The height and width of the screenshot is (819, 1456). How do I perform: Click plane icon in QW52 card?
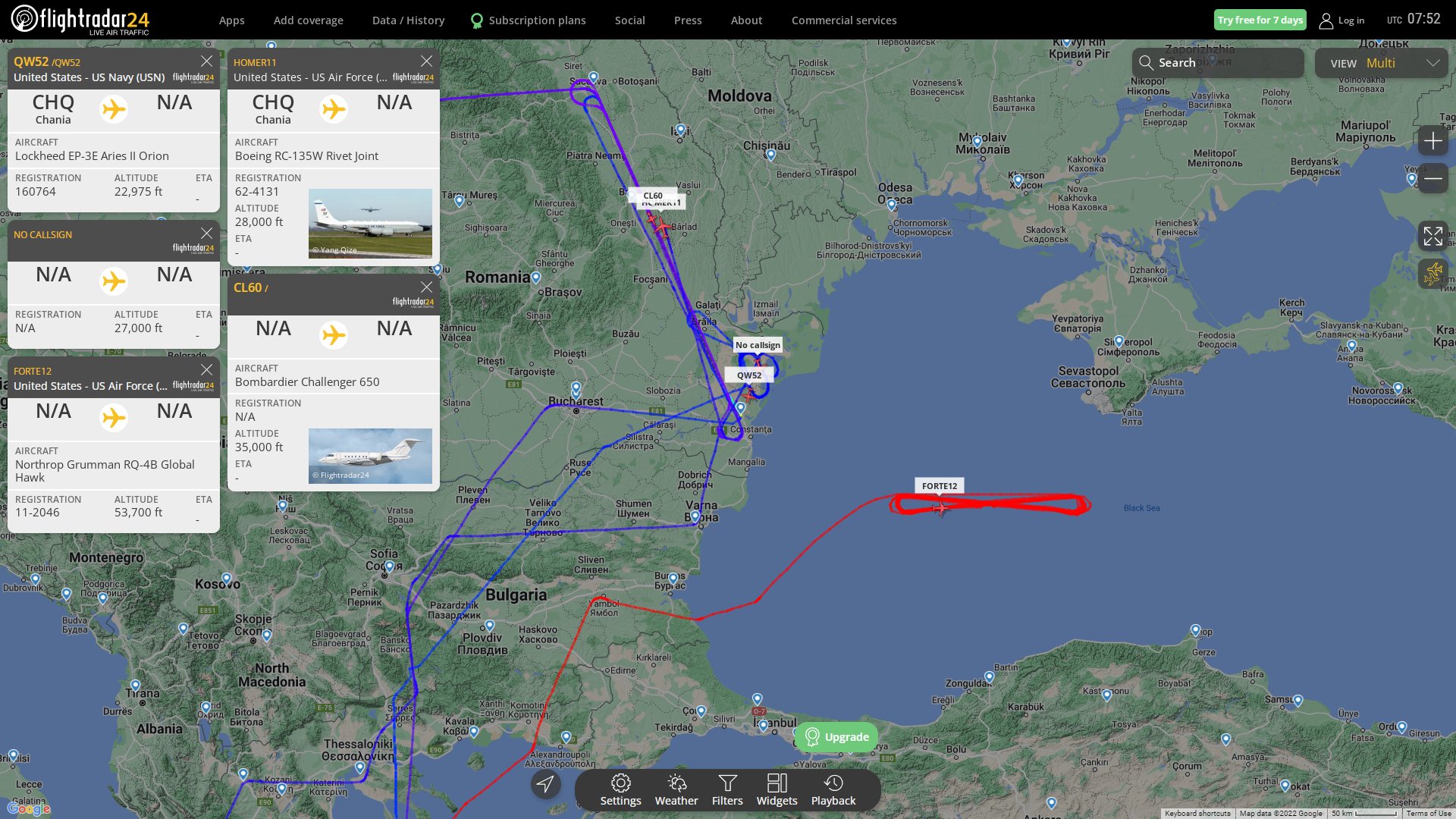pyautogui.click(x=114, y=109)
